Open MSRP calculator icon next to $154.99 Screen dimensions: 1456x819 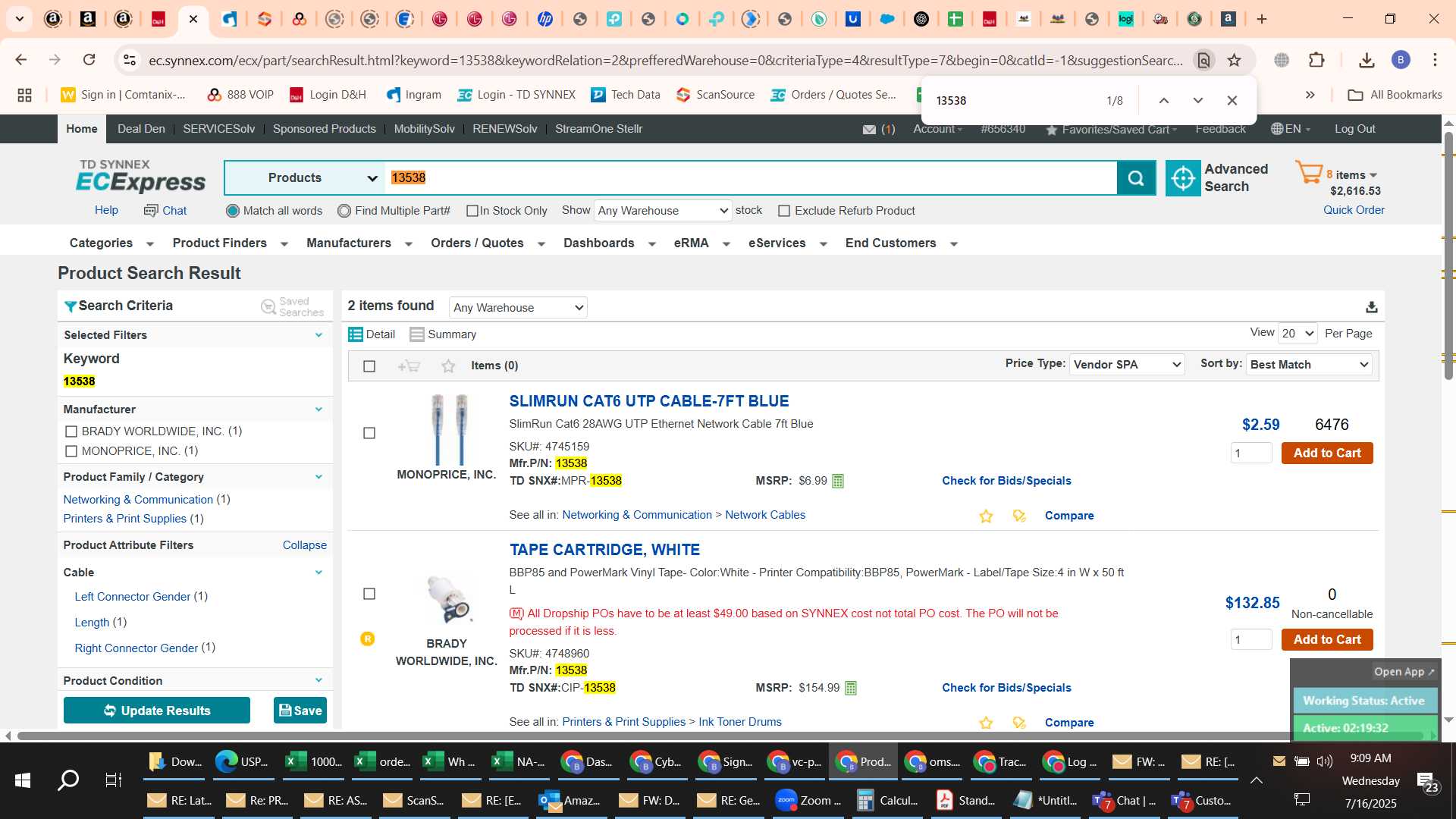[x=851, y=689]
